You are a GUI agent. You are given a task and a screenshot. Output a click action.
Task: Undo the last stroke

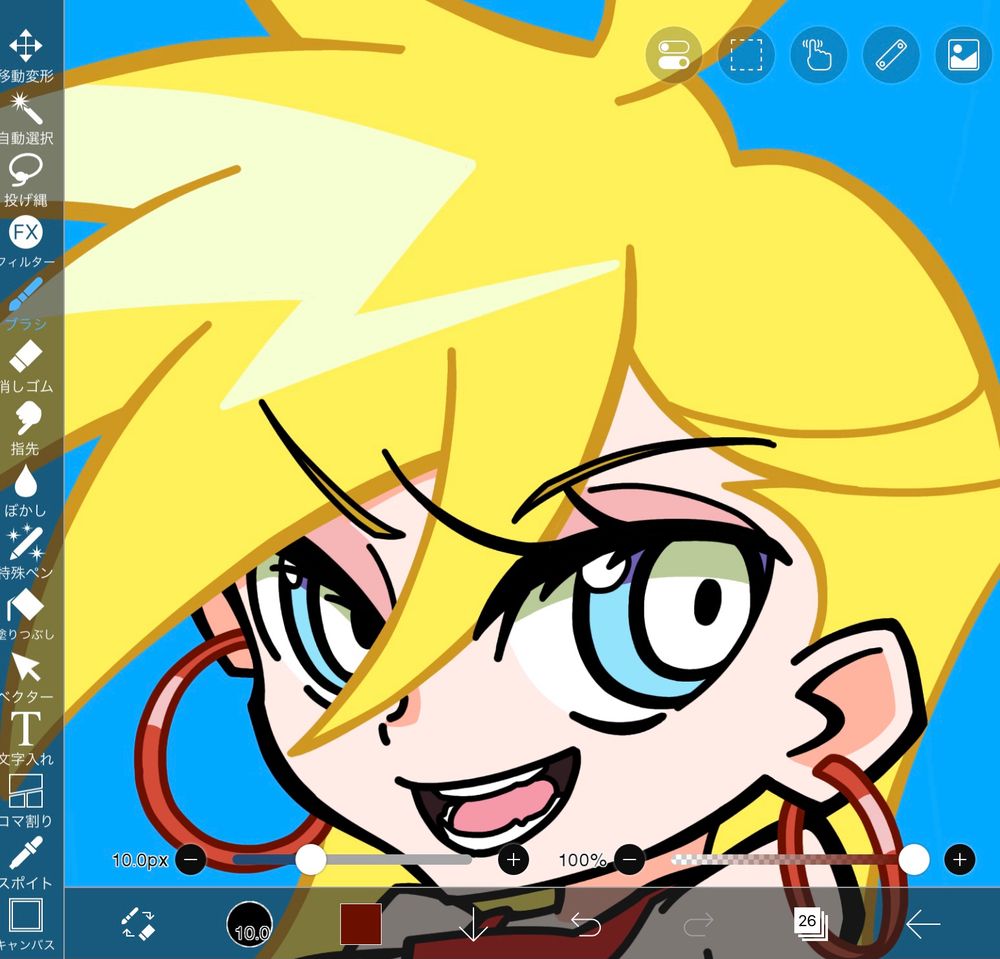[x=585, y=924]
